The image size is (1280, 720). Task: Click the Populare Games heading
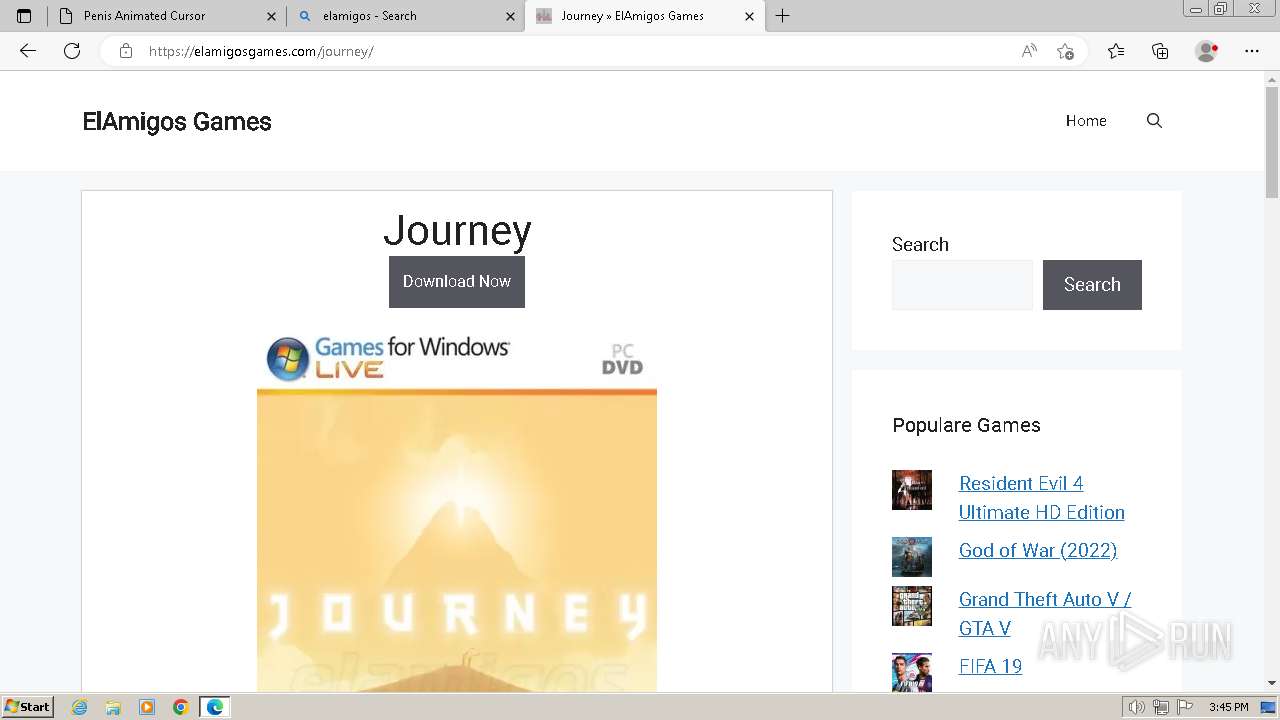pos(966,425)
